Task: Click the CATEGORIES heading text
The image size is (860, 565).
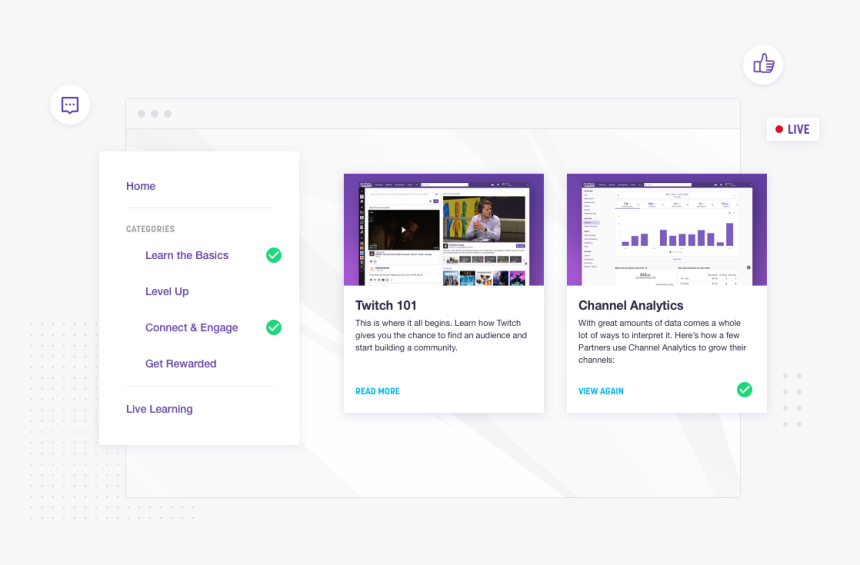Action: pyautogui.click(x=150, y=229)
